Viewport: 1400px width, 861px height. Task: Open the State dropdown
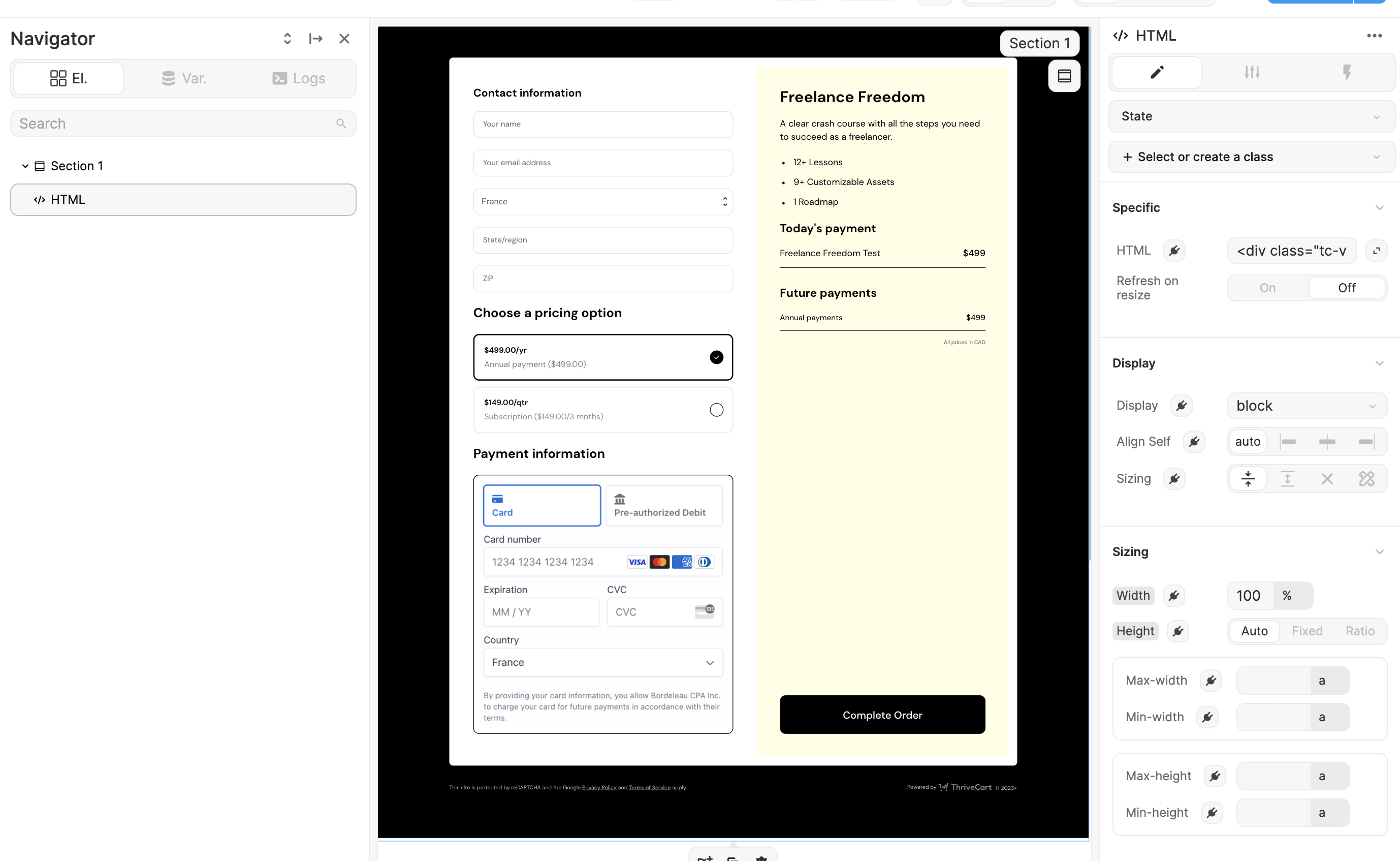coord(1252,116)
